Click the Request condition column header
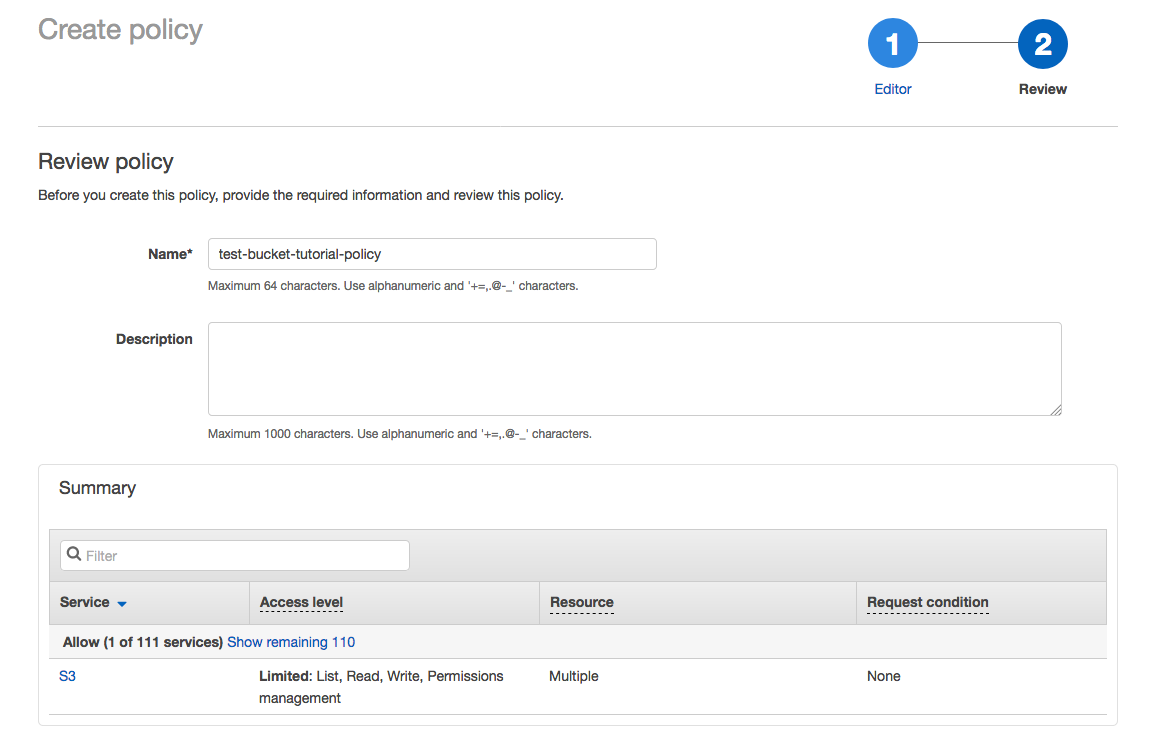The image size is (1165, 750). tap(927, 602)
